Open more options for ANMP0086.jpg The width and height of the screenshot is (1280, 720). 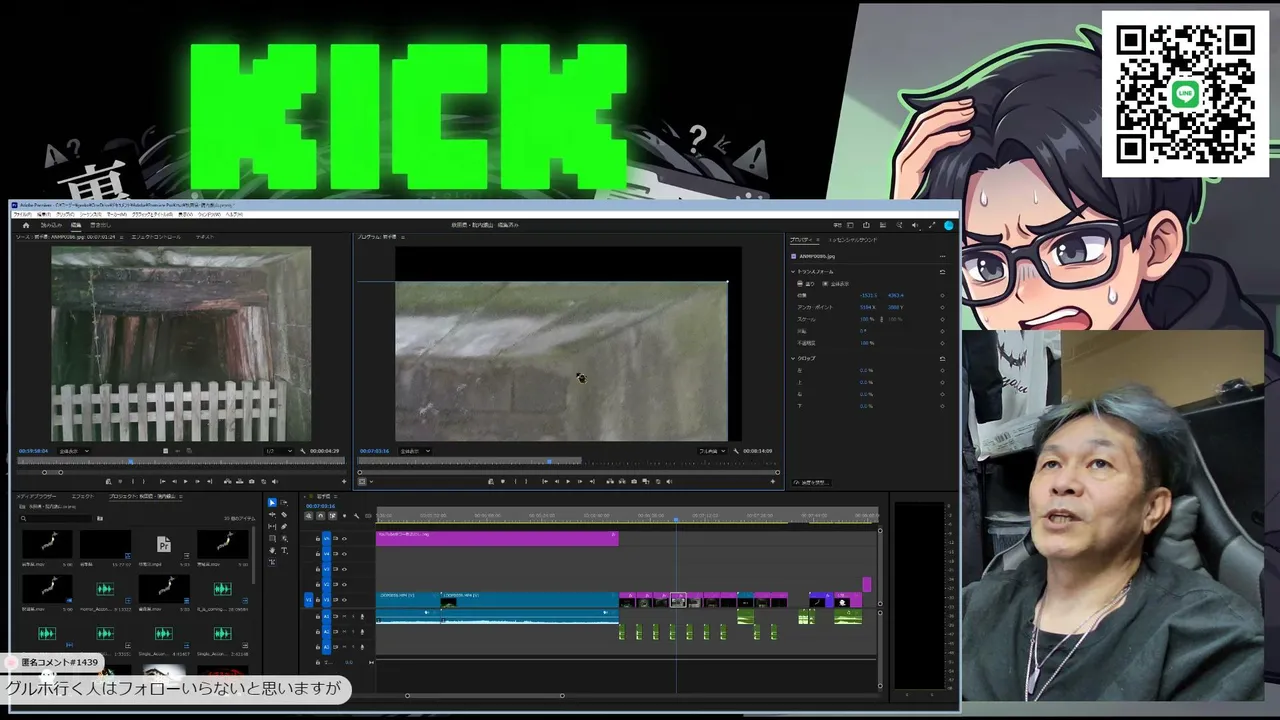coord(942,256)
